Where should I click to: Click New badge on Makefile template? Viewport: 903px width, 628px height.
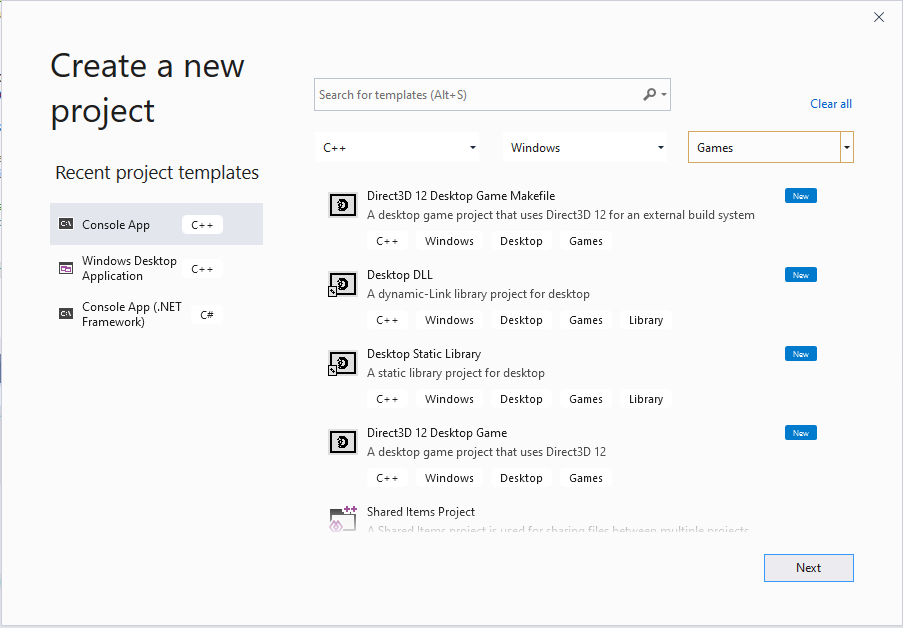click(x=800, y=196)
